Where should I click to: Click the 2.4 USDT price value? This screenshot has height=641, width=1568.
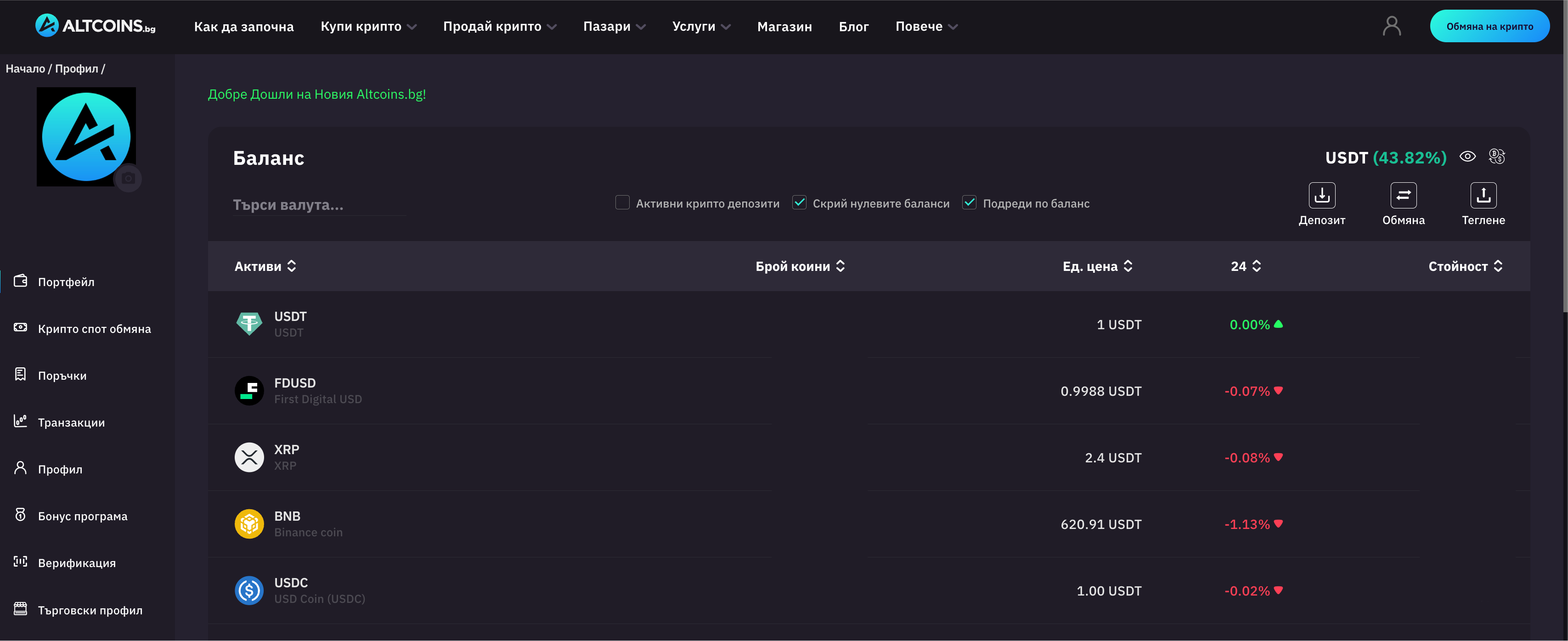coord(1113,458)
